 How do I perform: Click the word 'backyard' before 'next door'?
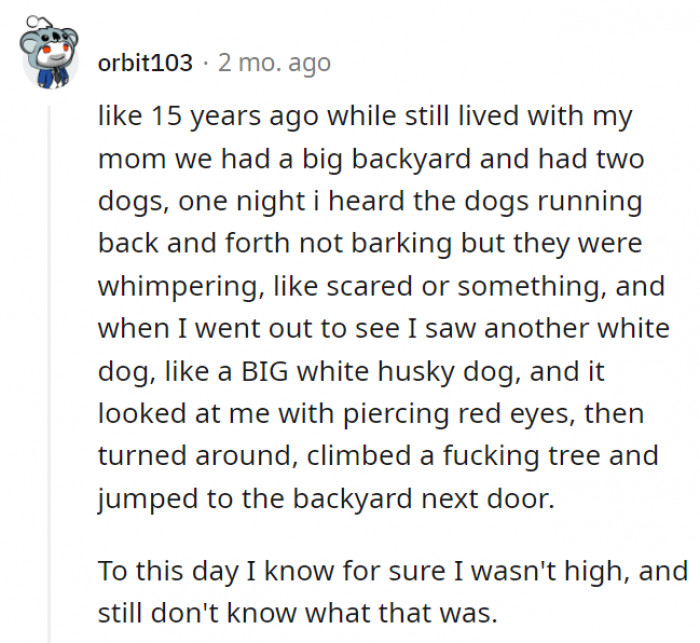point(352,500)
